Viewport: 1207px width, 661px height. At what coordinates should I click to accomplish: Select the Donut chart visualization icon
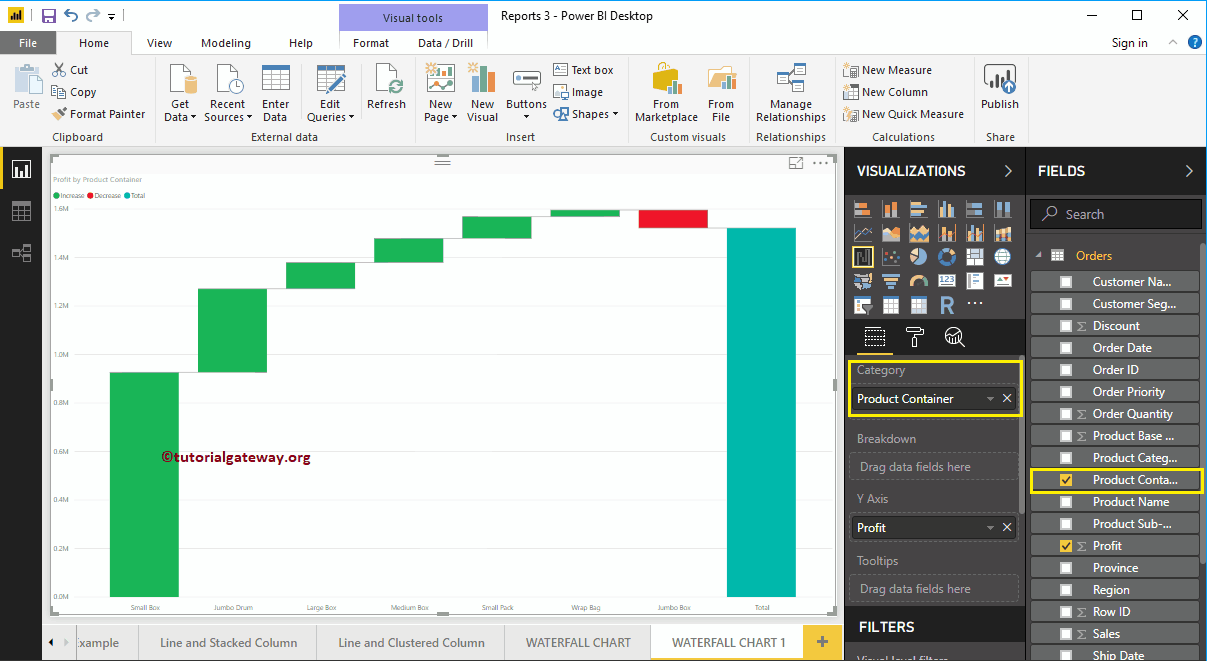(x=946, y=256)
